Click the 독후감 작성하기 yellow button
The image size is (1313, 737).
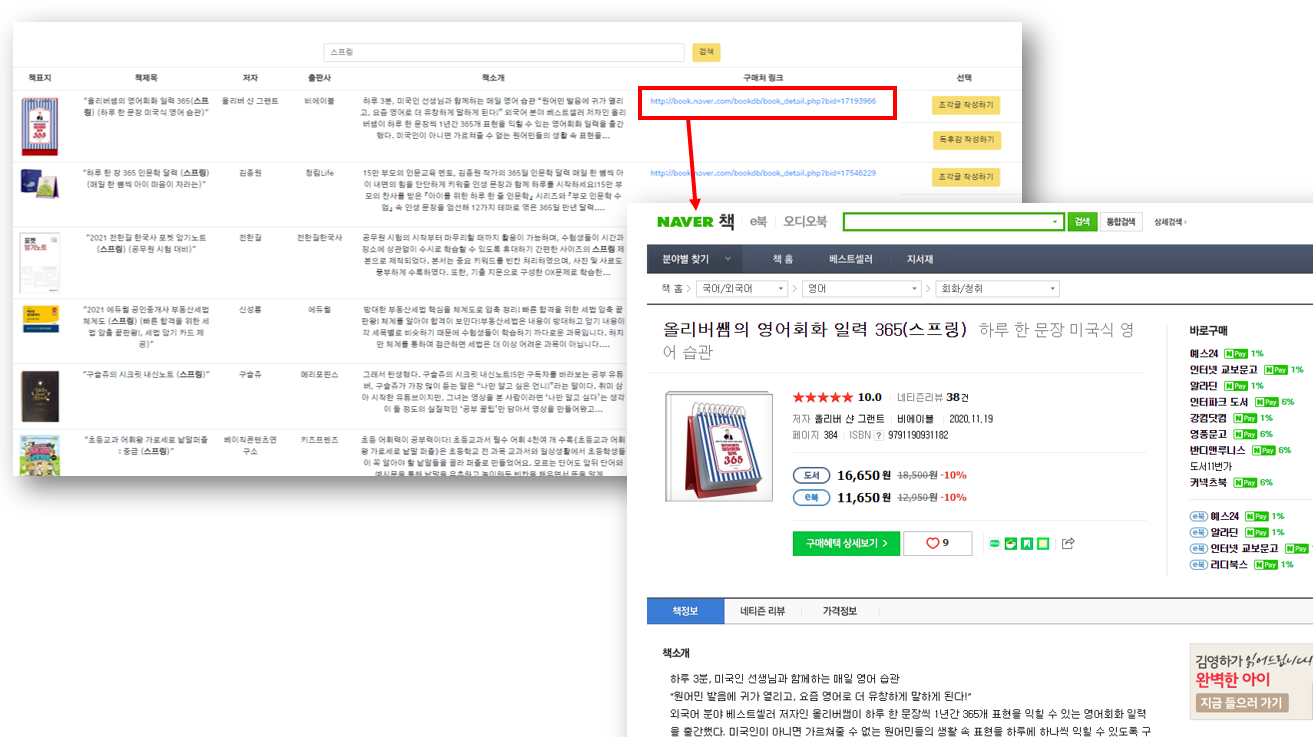tap(966, 139)
